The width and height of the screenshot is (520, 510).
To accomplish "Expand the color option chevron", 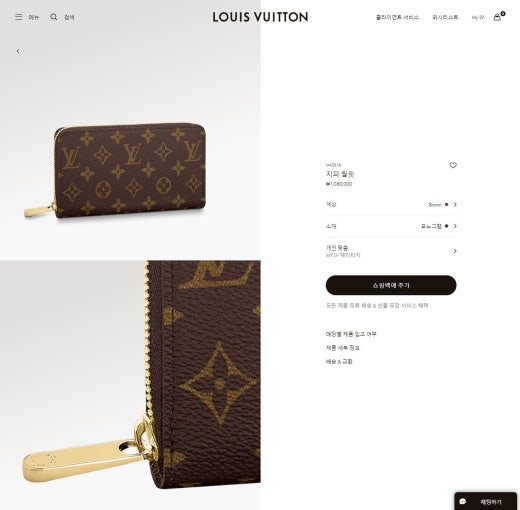I will 455,204.
